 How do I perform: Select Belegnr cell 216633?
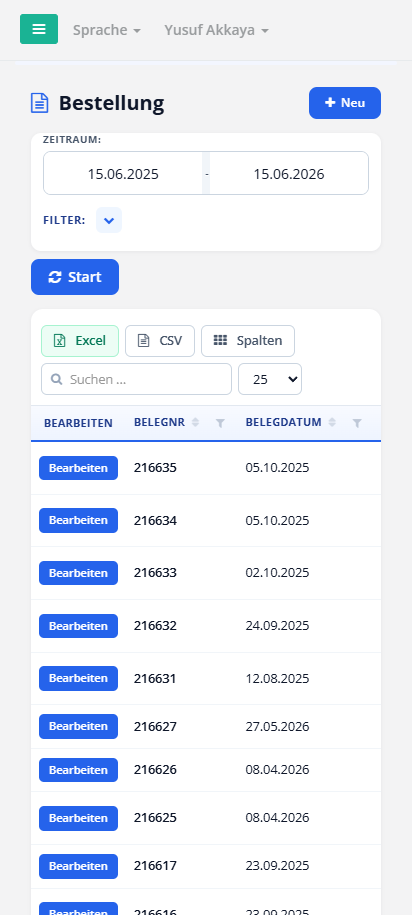[x=155, y=573]
